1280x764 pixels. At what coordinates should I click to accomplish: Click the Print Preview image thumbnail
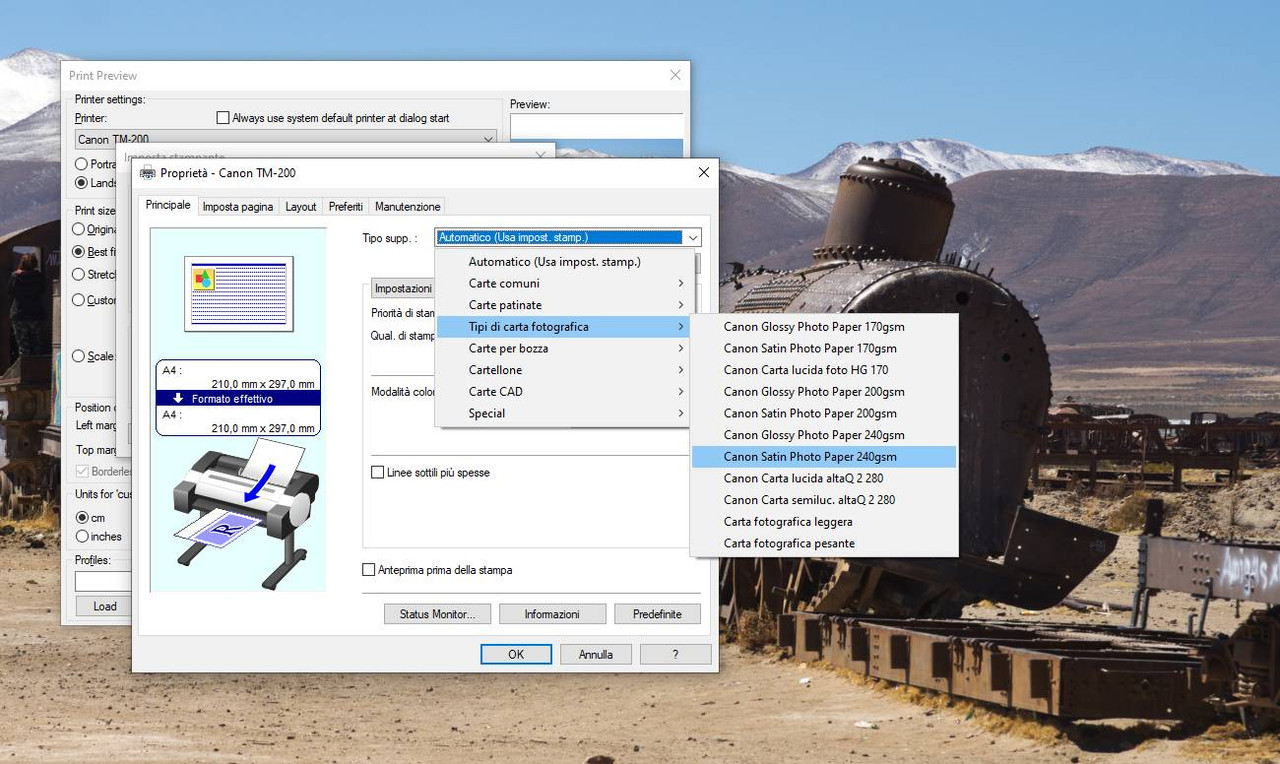pyautogui.click(x=597, y=135)
